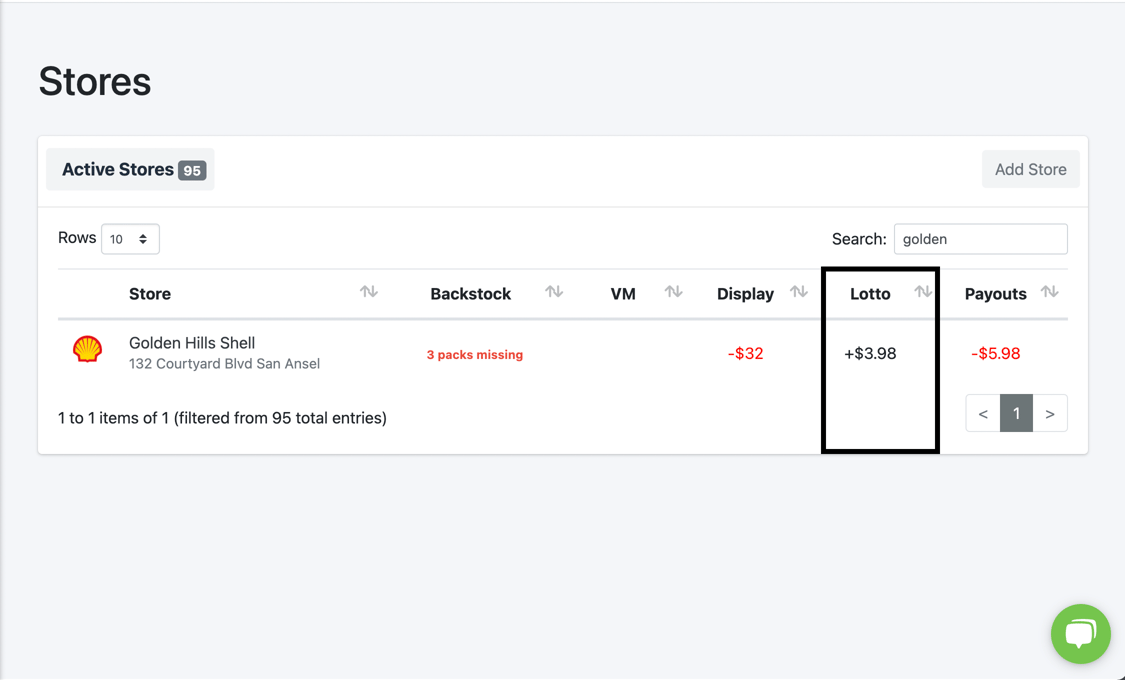Select the Active Stores tab
Viewport: 1125px width, 680px height.
pos(131,170)
